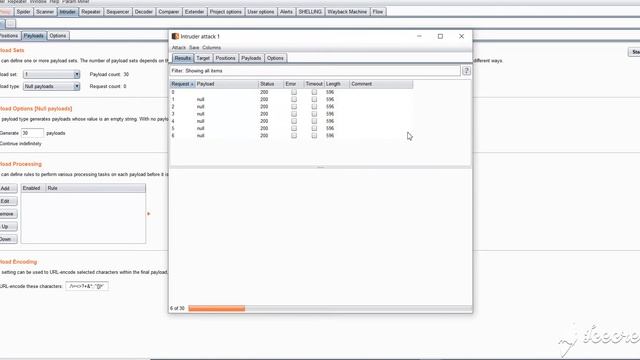Select the 200 status in request row 5
This screenshot has height=360, width=640.
point(264,128)
